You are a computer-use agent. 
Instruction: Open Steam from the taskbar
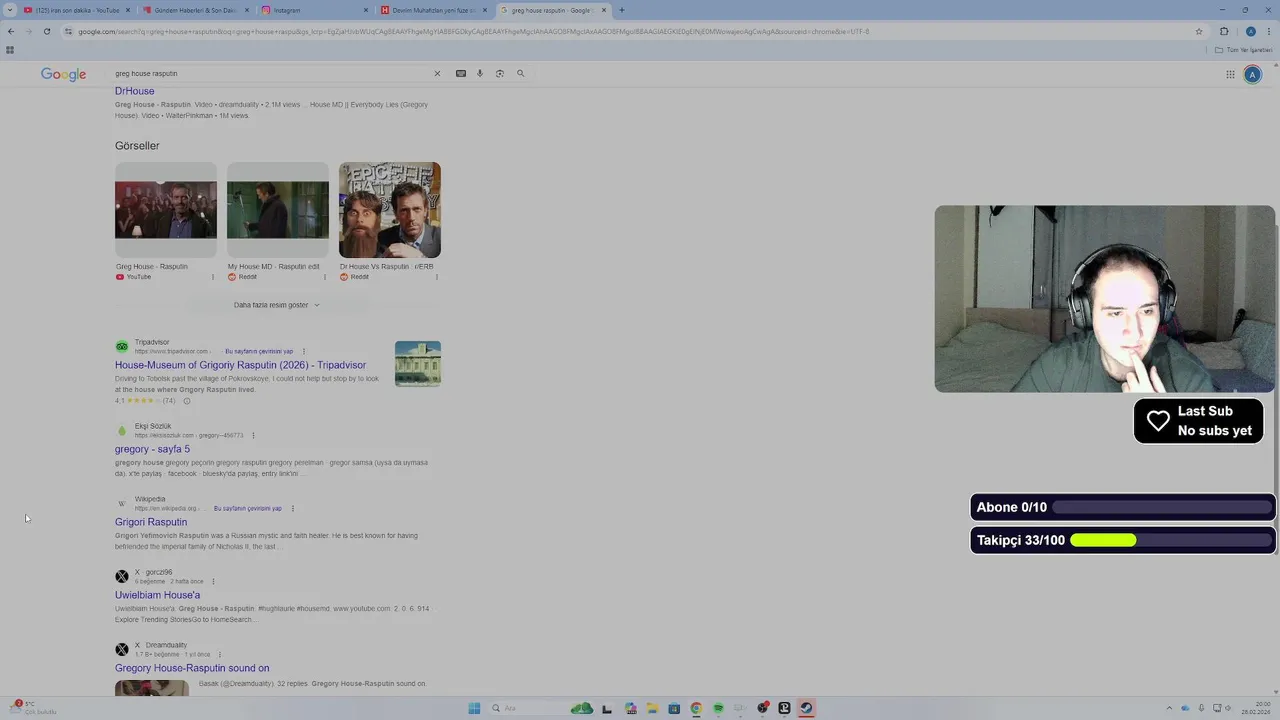(806, 708)
